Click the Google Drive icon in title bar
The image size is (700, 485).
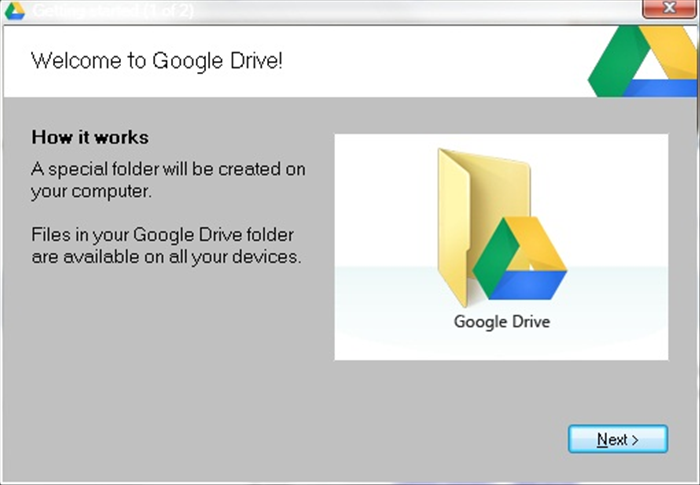pos(14,11)
